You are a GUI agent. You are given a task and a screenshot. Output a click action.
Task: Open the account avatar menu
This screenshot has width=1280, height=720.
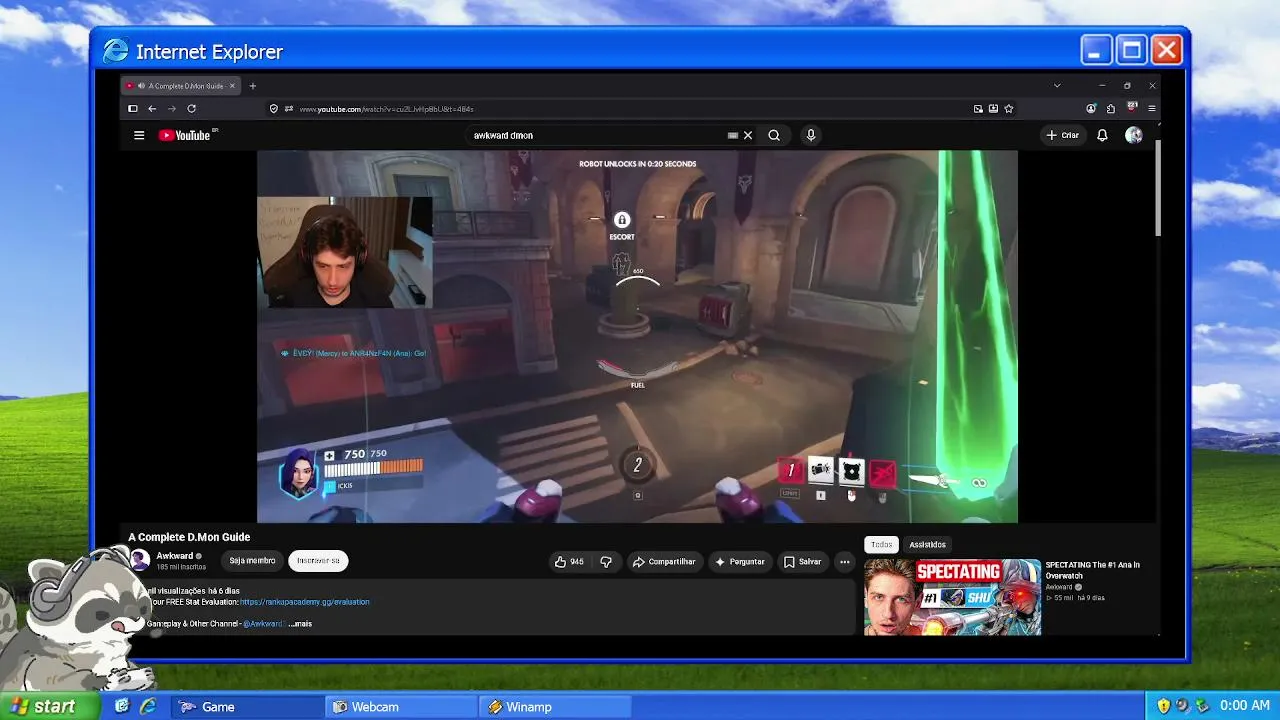(1134, 135)
